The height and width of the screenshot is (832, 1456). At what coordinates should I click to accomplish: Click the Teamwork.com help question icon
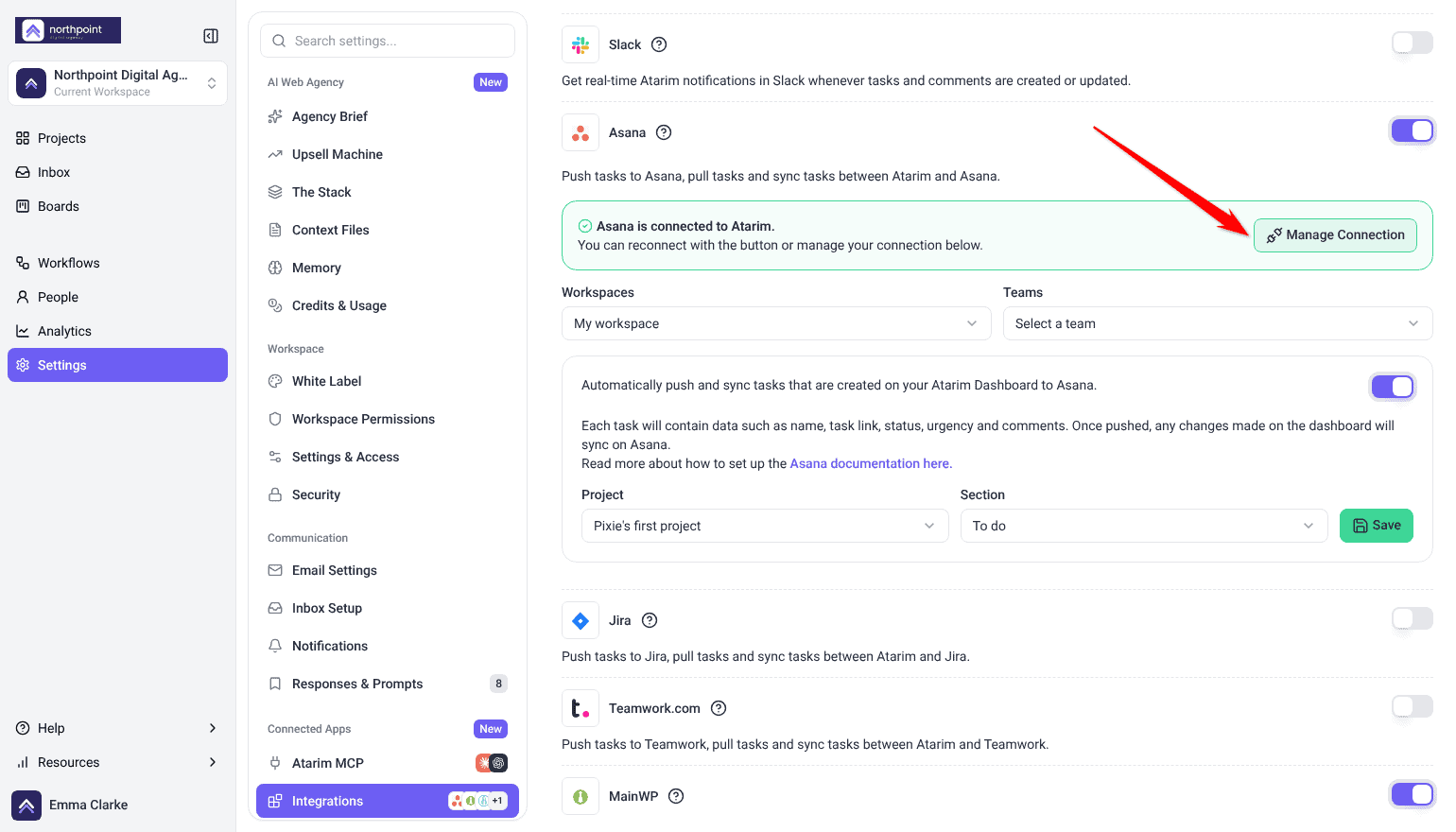[x=719, y=708]
